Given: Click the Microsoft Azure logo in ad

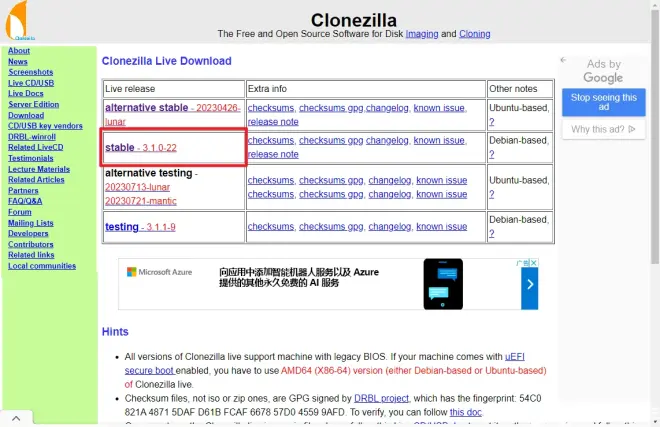Looking at the screenshot, I should click(160, 272).
